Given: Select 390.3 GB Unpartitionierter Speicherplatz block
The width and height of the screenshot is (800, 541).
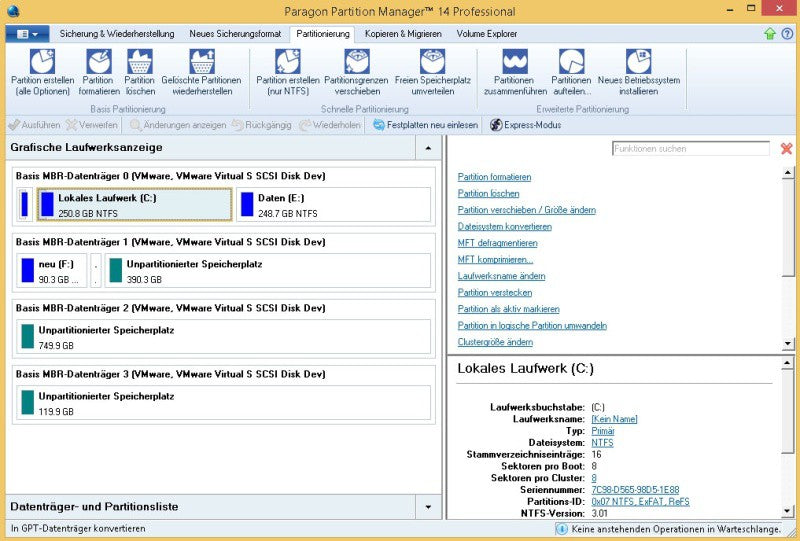Looking at the screenshot, I should point(268,270).
